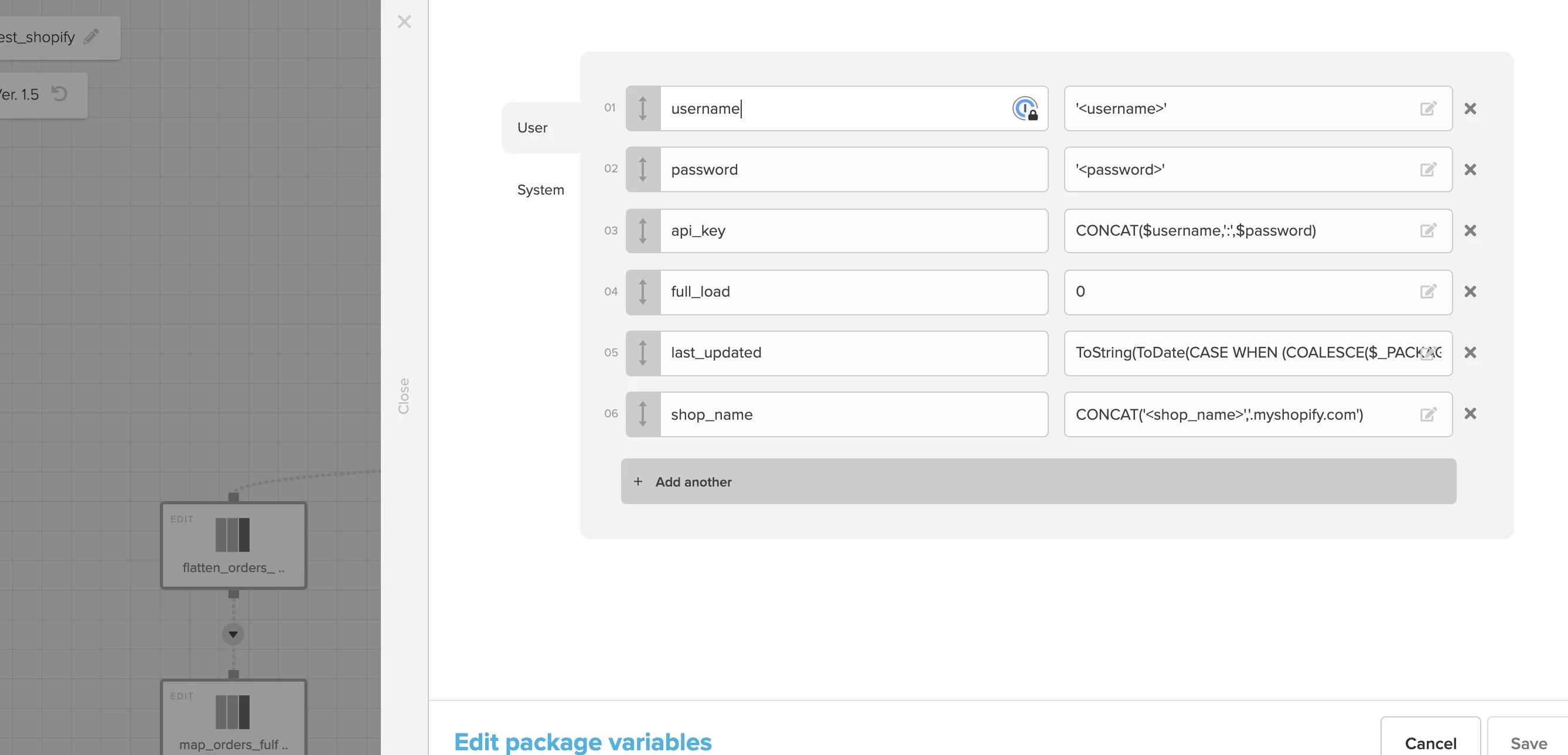This screenshot has width=1568, height=755.
Task: Edit the last_updated variable name field
Action: click(x=854, y=352)
